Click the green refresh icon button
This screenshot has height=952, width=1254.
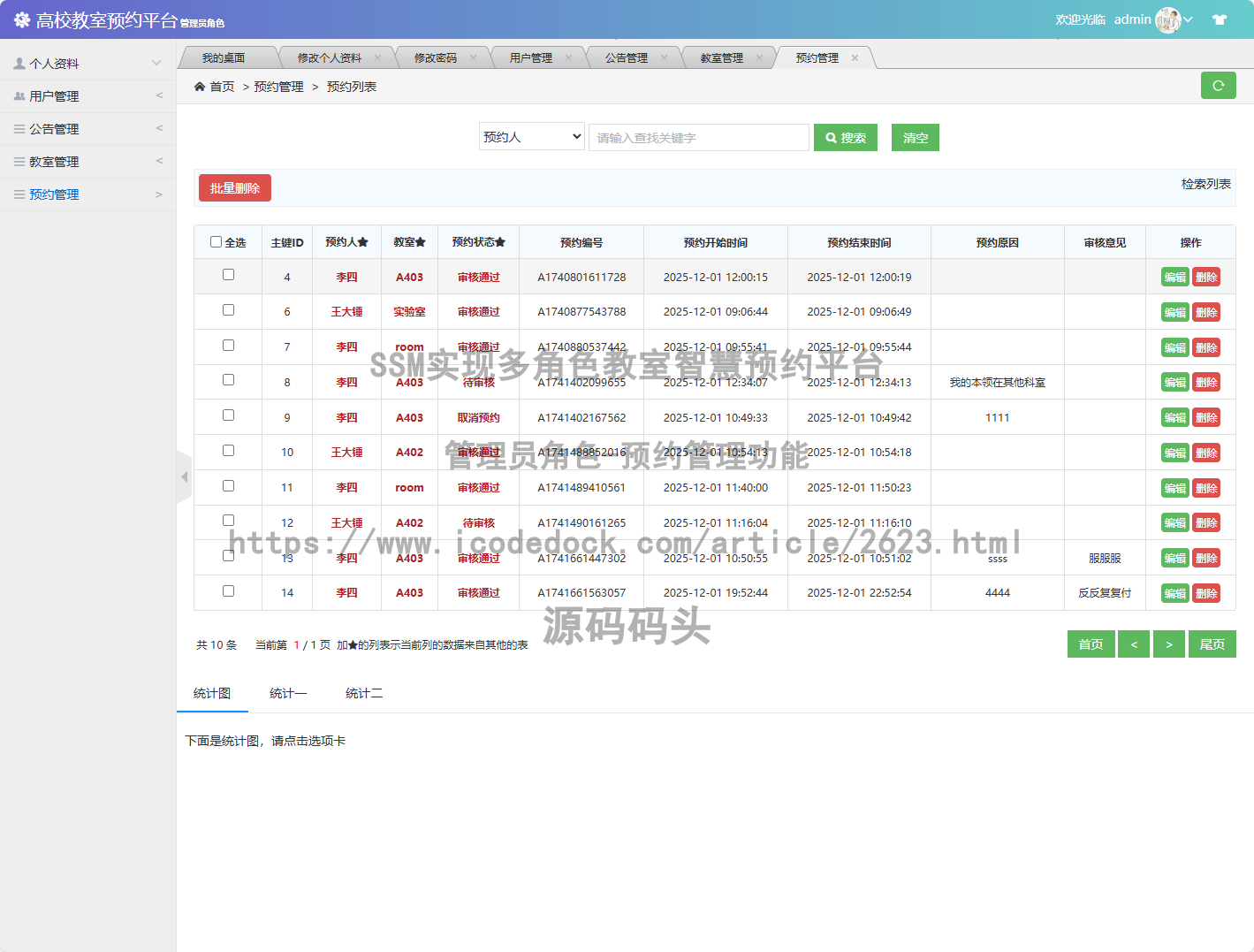tap(1218, 86)
